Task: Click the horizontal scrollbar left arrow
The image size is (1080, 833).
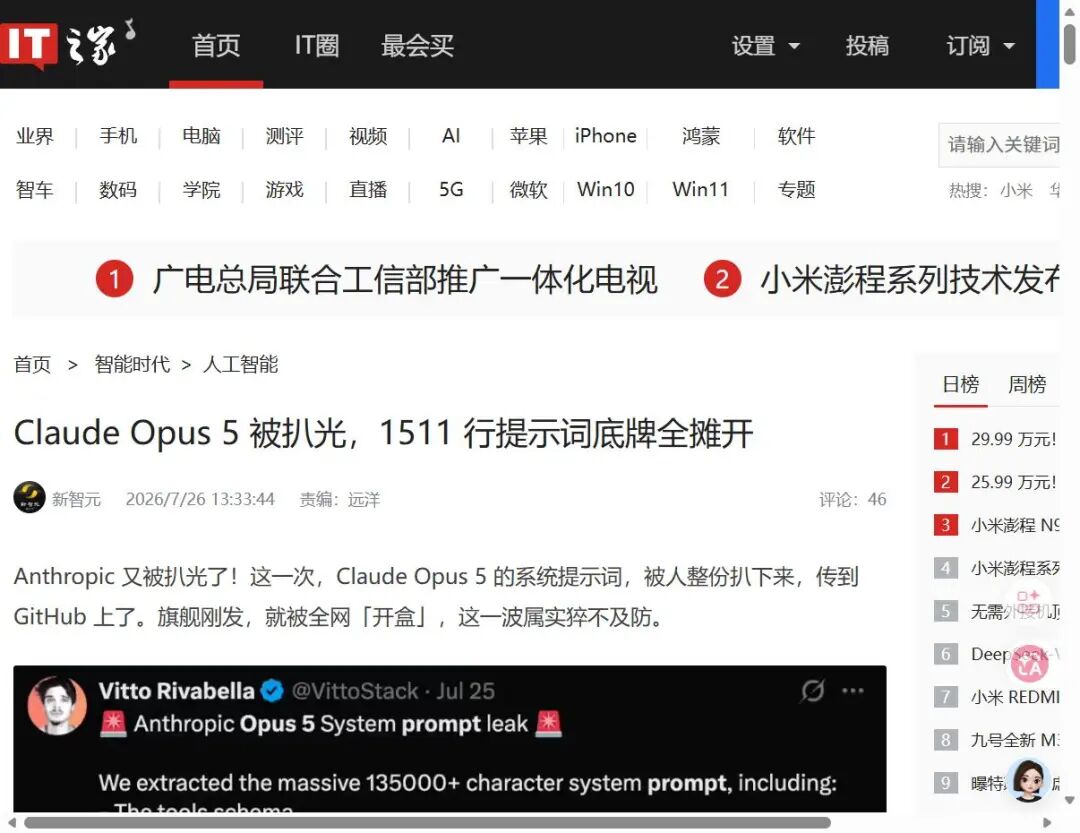Action: pos(12,823)
